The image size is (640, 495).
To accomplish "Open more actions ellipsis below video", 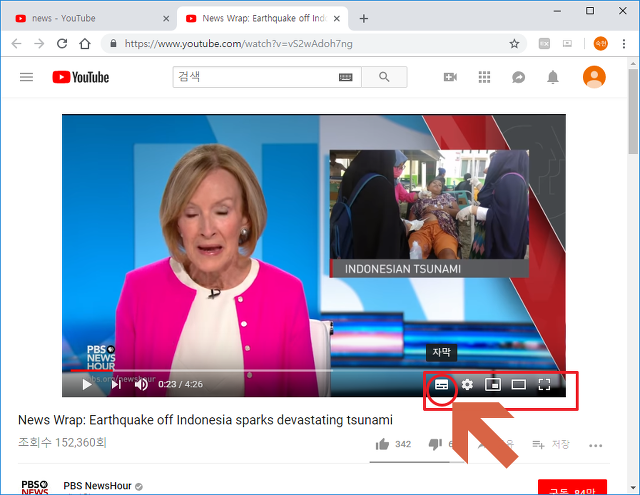I will pos(596,445).
